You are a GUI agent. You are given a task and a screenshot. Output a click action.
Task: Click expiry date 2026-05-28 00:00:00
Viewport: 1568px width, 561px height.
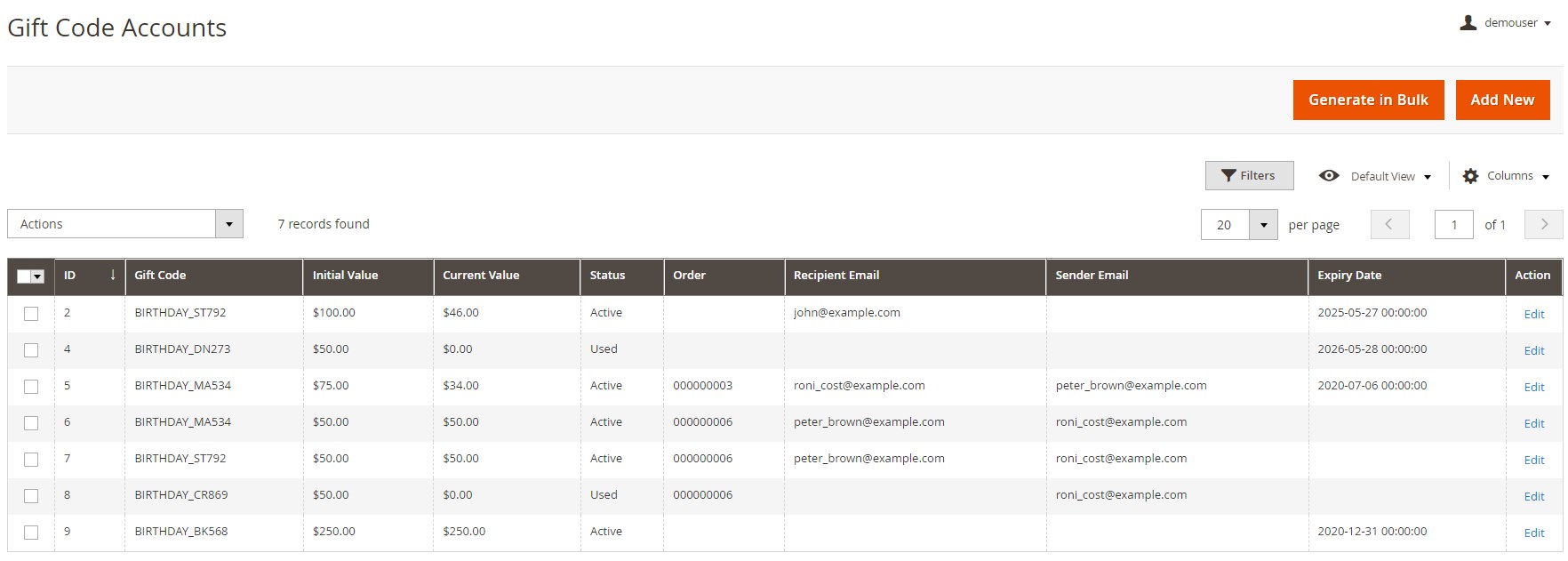1372,349
